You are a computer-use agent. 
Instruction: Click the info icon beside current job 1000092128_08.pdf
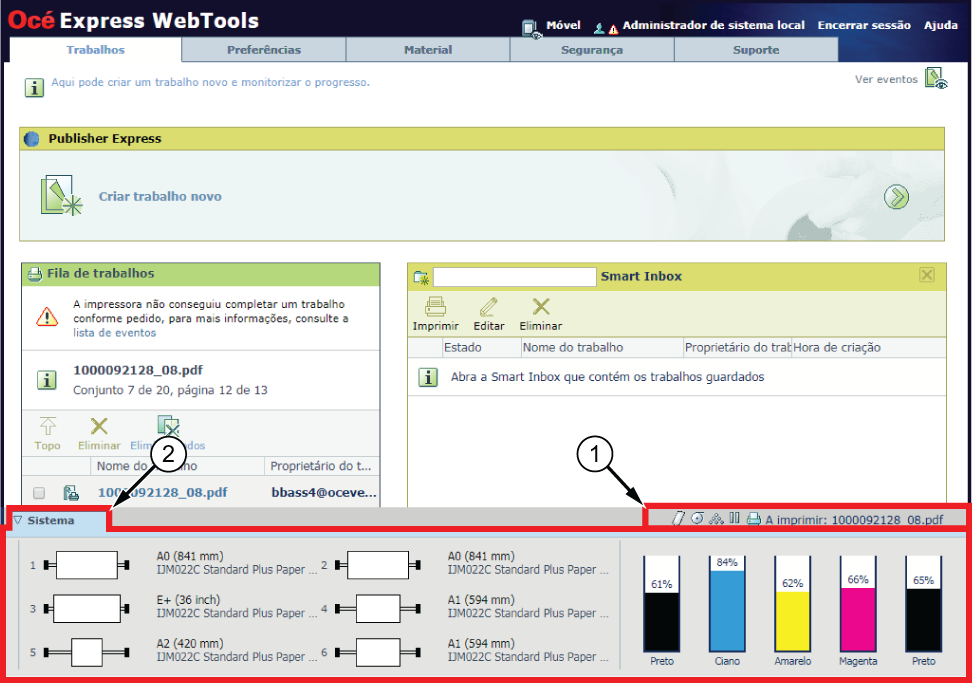pos(46,379)
